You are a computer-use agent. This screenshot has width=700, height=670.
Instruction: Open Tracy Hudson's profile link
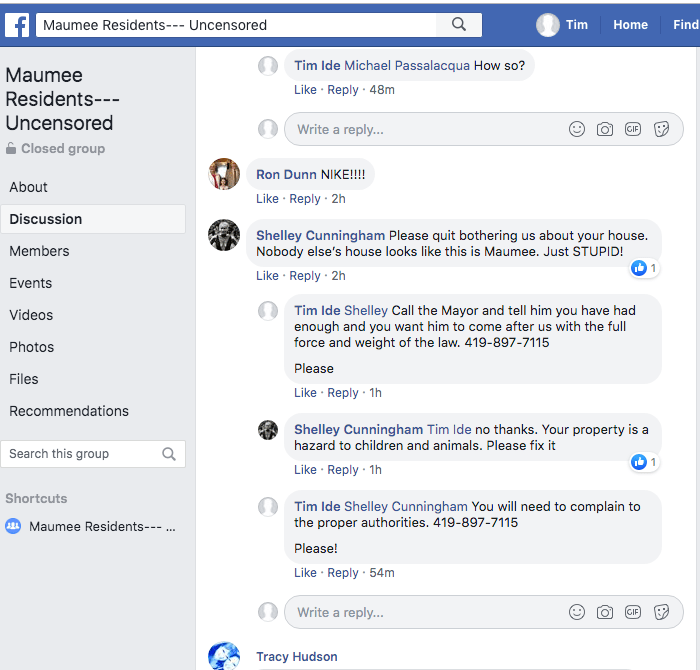pos(296,657)
